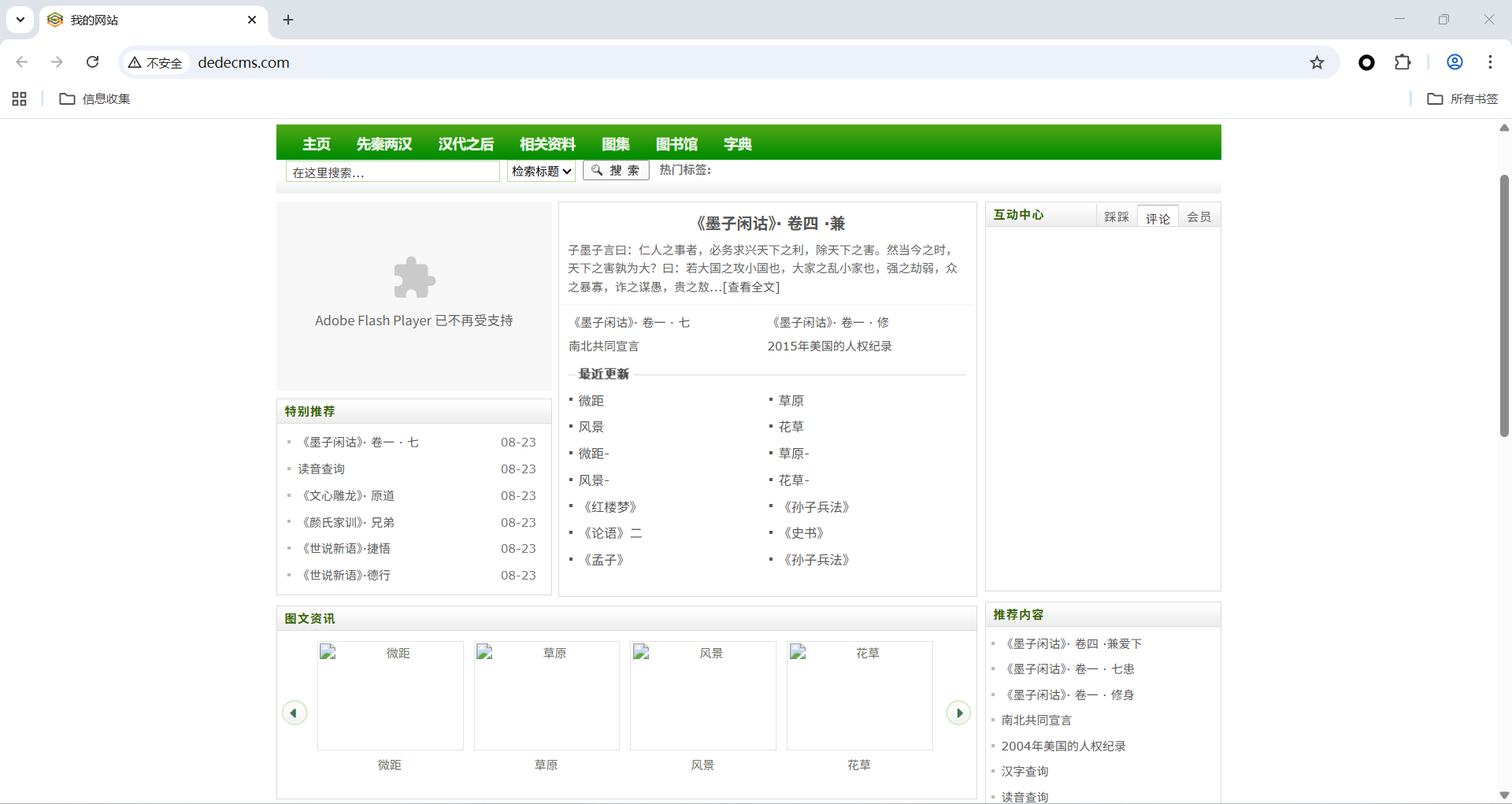Open 《论语》二 in 最近更新
The width and height of the screenshot is (1512, 804).
tap(610, 533)
